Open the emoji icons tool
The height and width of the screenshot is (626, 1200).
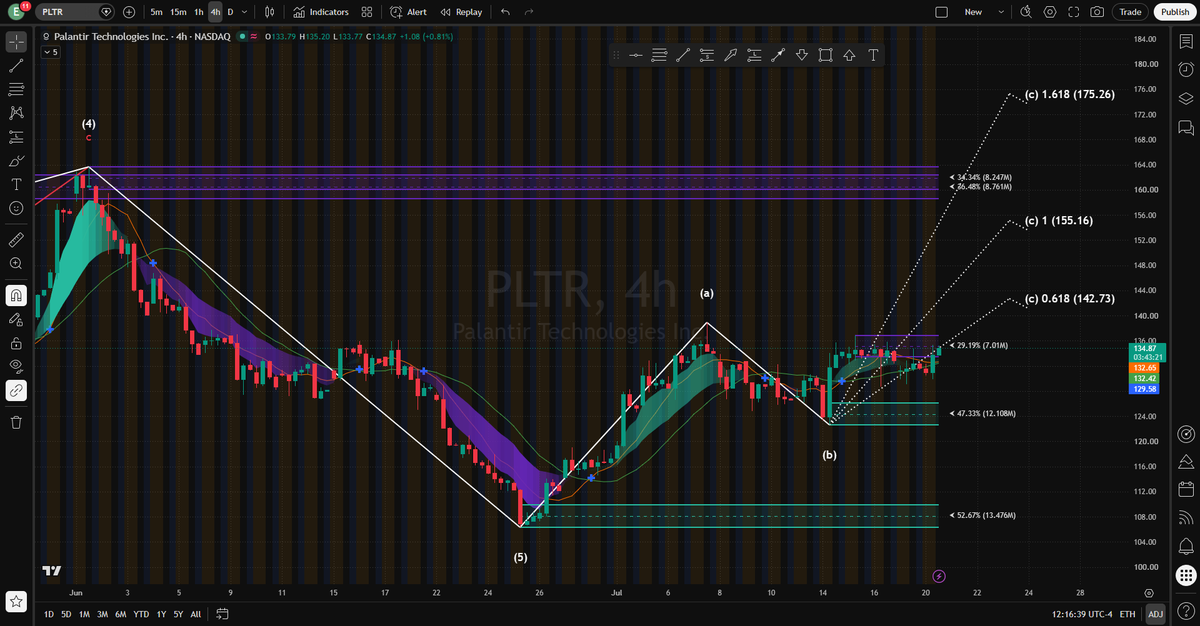[x=16, y=208]
